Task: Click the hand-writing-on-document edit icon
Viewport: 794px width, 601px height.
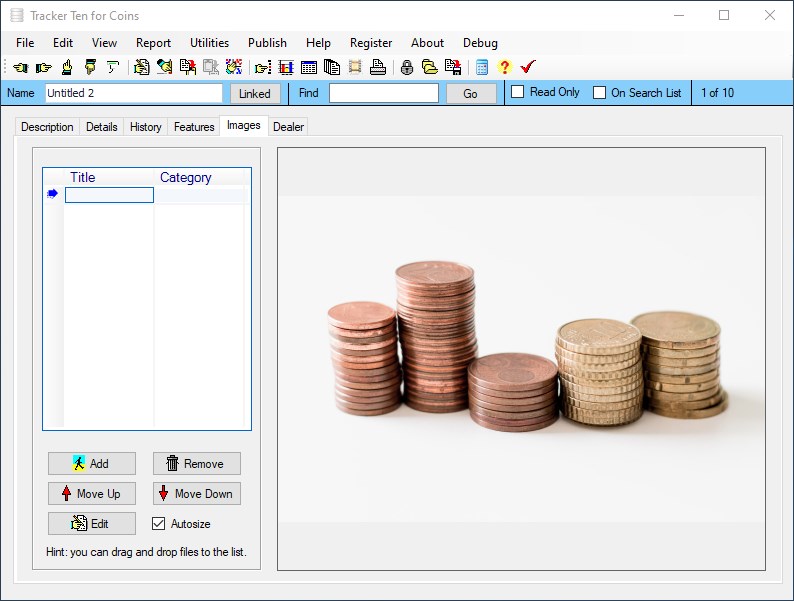Action: click(141, 67)
